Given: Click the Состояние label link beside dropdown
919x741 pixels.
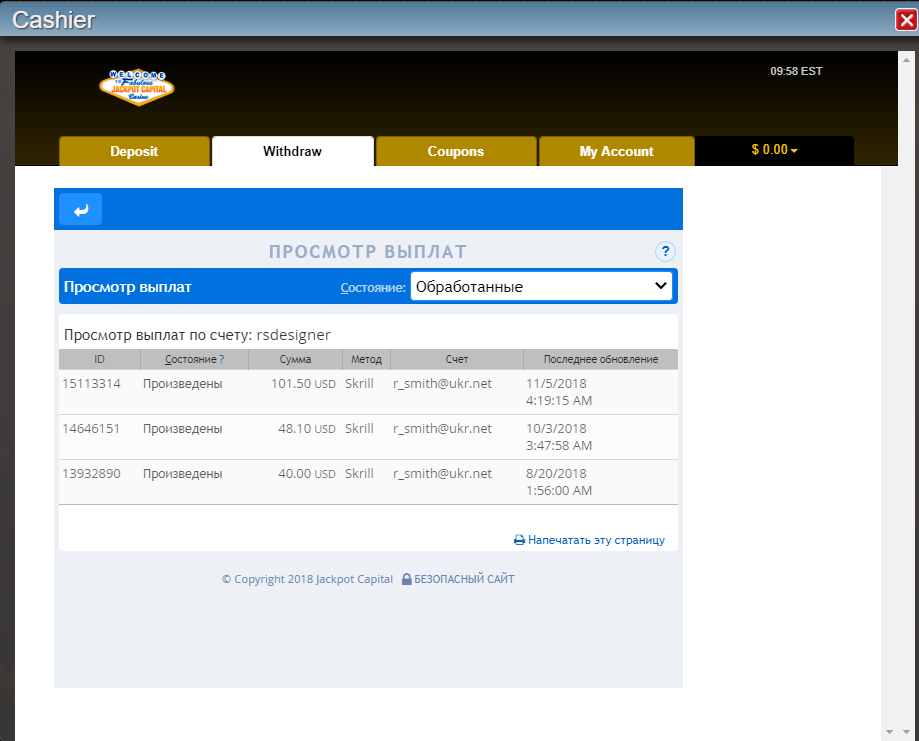Looking at the screenshot, I should coord(373,287).
